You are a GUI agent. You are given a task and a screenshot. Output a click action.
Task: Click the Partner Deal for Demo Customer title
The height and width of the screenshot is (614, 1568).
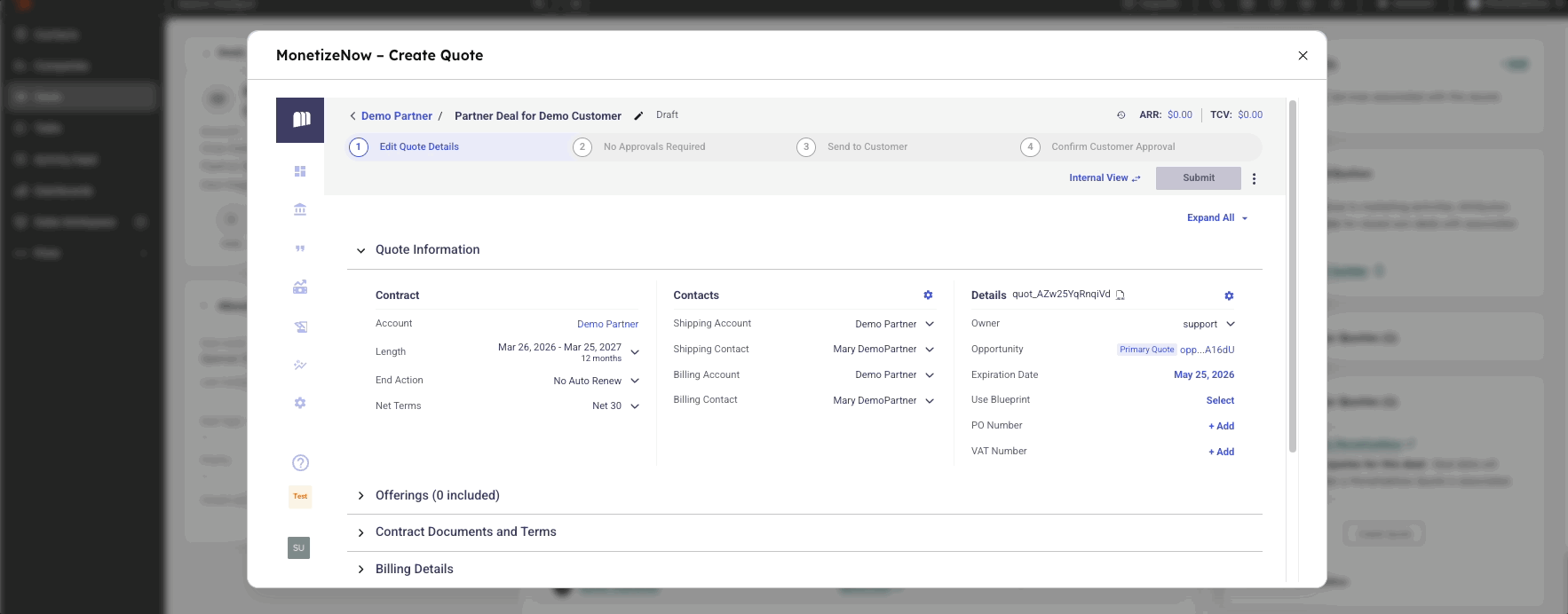coord(538,116)
